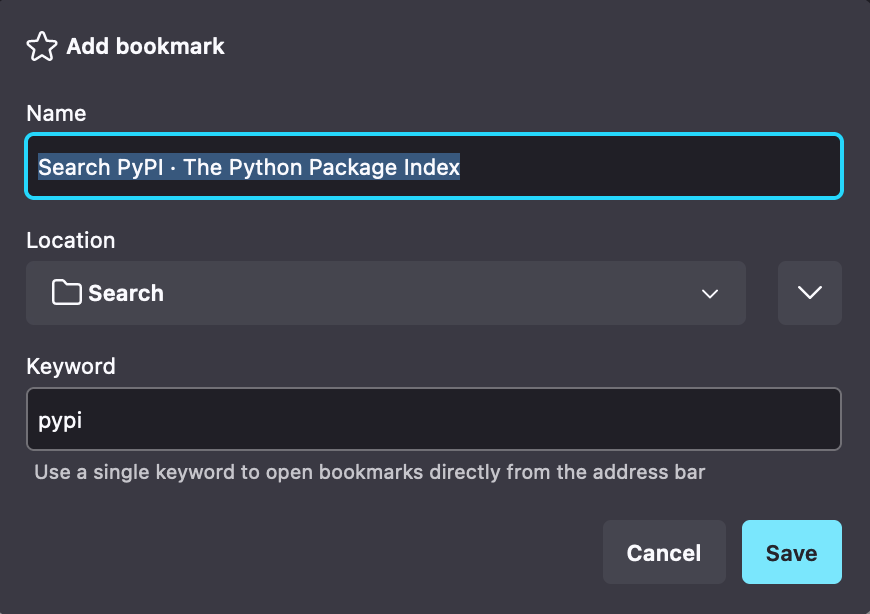Click the highlighted text Search PyPI title

click(249, 167)
